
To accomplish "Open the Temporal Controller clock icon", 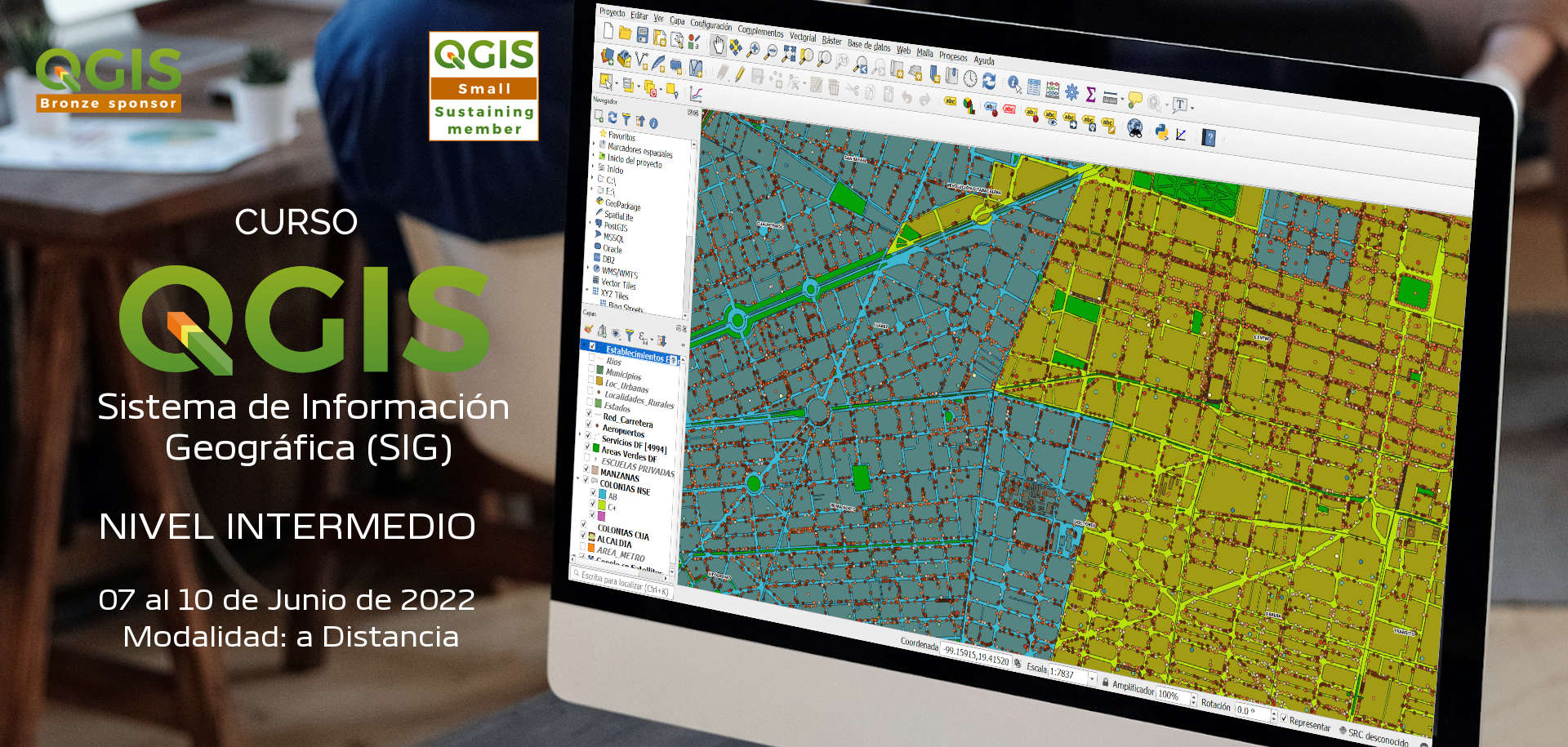I will point(969,78).
